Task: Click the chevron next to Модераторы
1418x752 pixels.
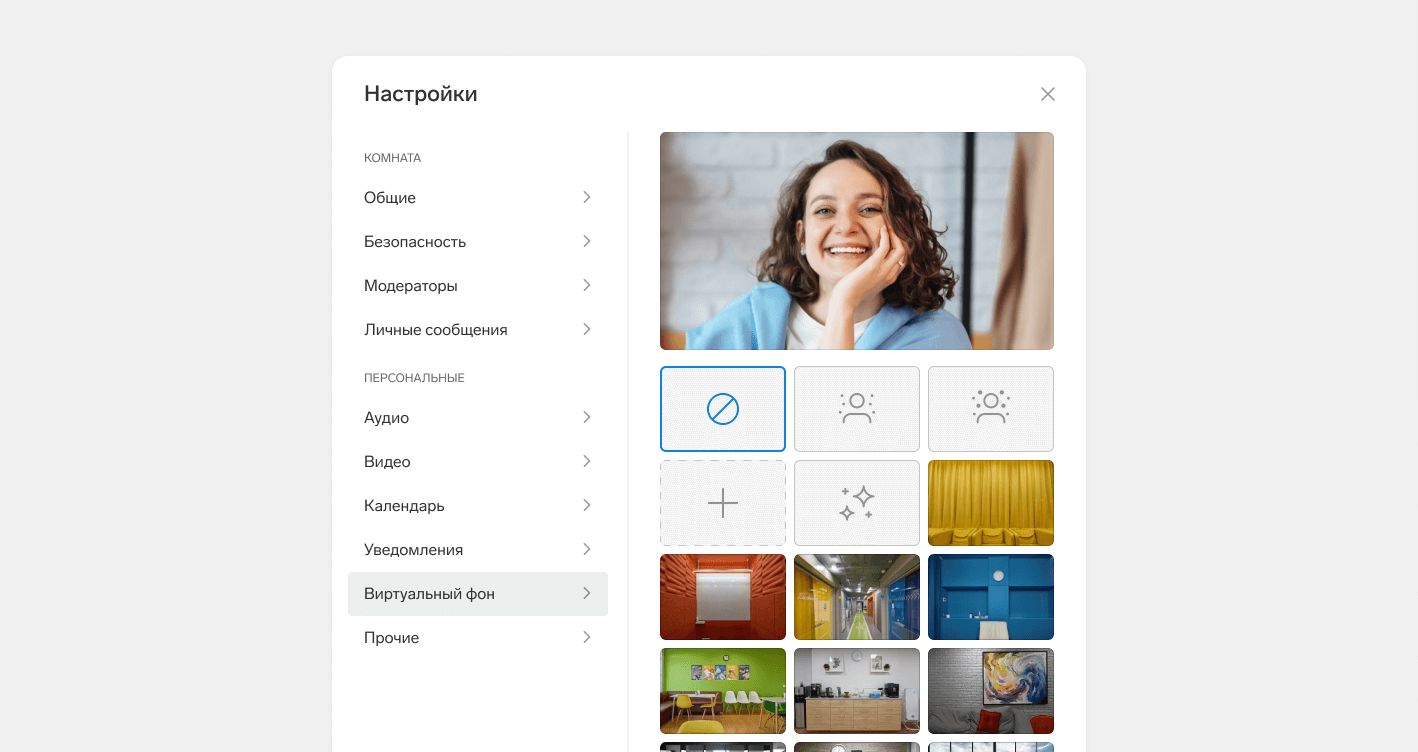Action: (587, 285)
